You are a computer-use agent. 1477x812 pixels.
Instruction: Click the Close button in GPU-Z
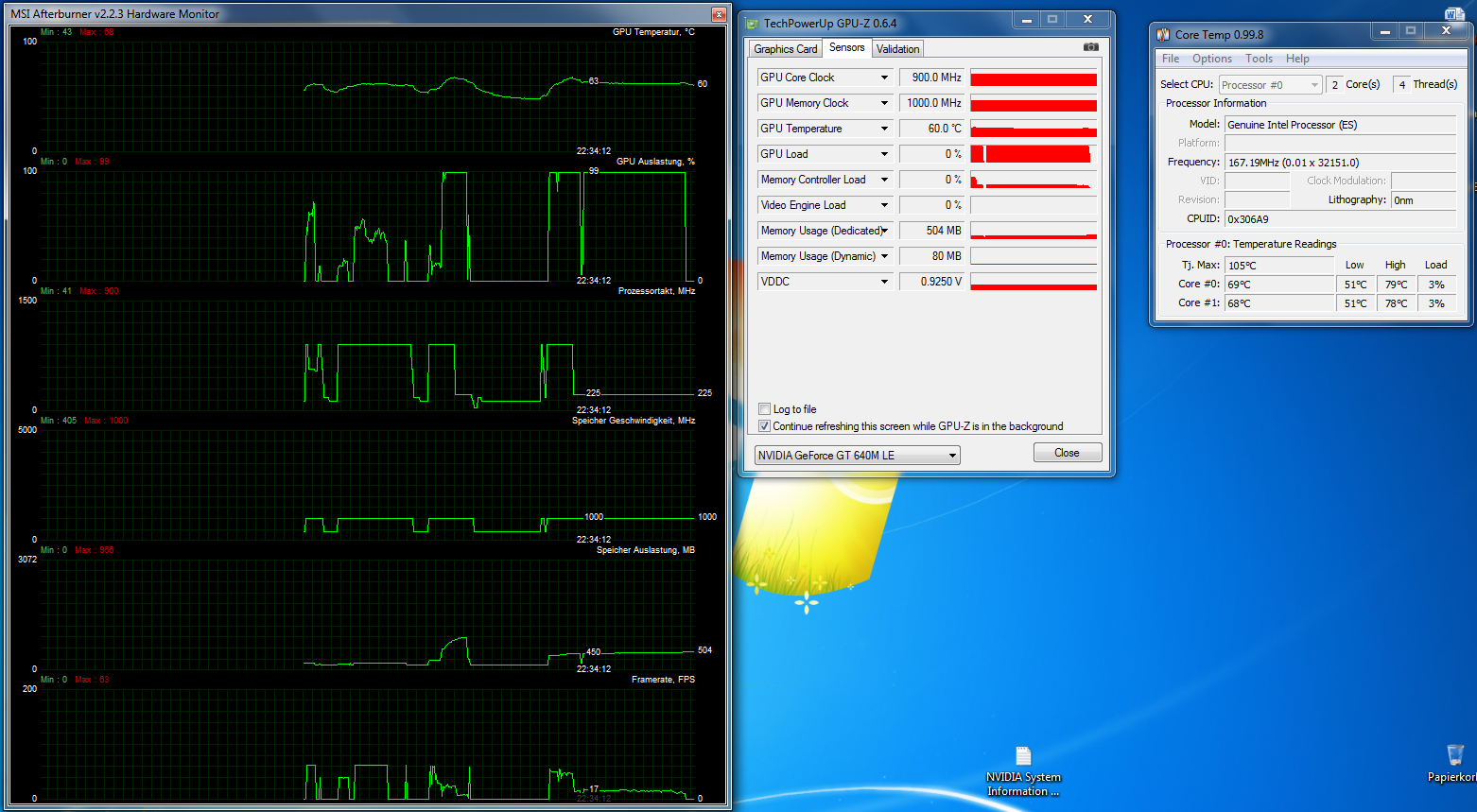click(x=1068, y=453)
